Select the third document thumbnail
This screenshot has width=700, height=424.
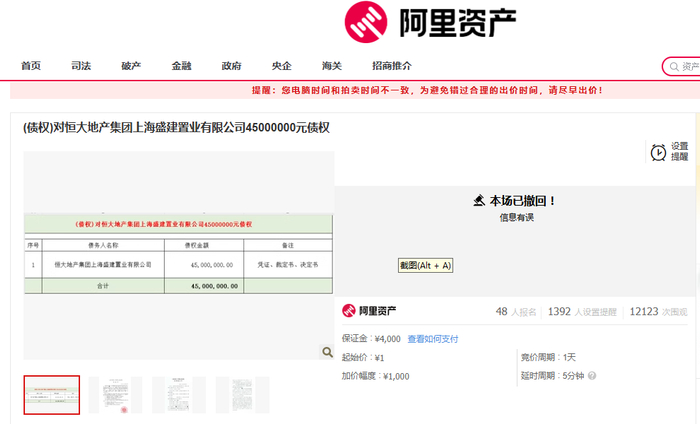click(x=179, y=395)
